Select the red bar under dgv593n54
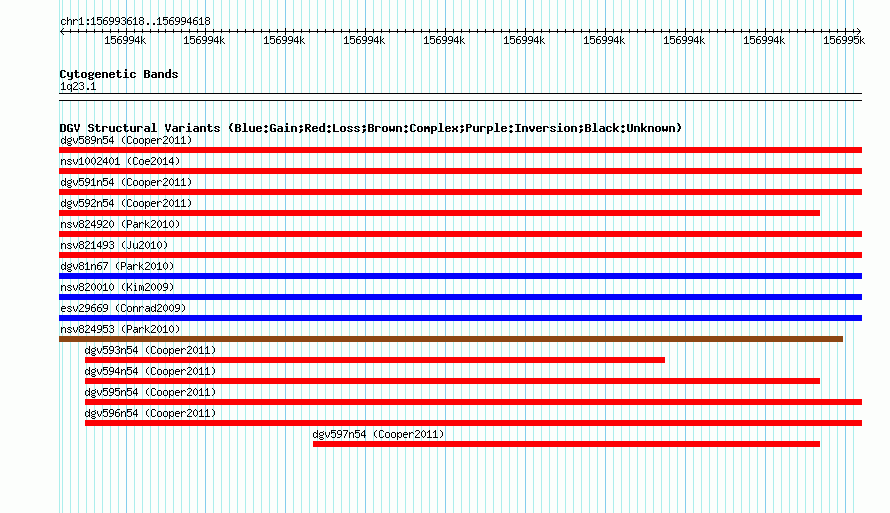 tap(375, 360)
